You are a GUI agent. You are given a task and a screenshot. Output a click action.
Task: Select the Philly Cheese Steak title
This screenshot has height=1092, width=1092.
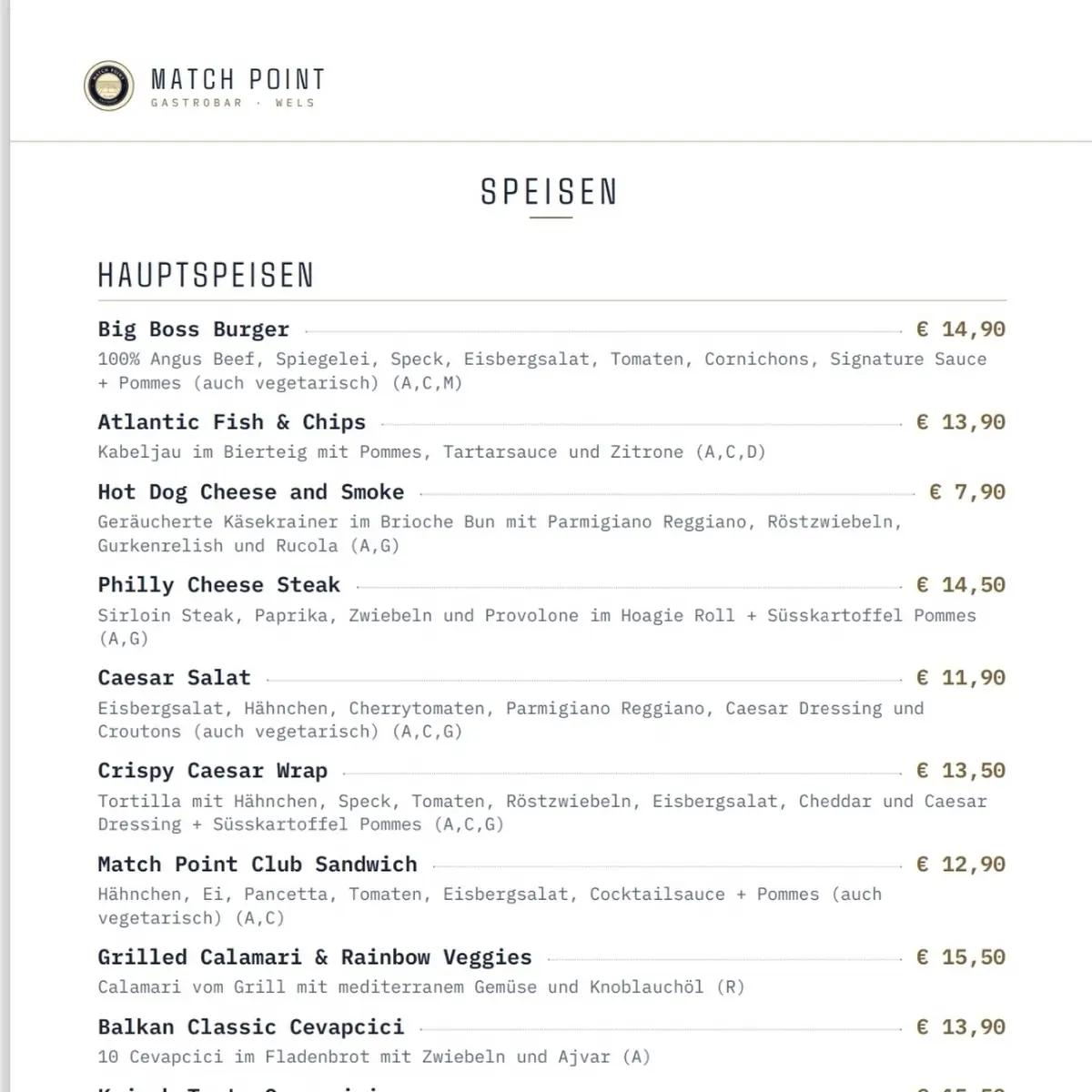click(219, 585)
